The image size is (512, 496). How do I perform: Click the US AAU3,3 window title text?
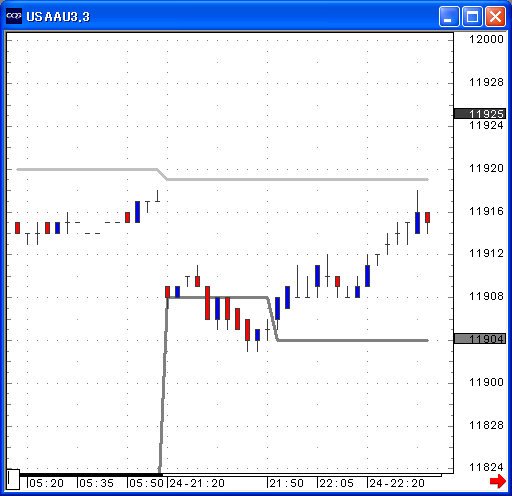point(58,17)
